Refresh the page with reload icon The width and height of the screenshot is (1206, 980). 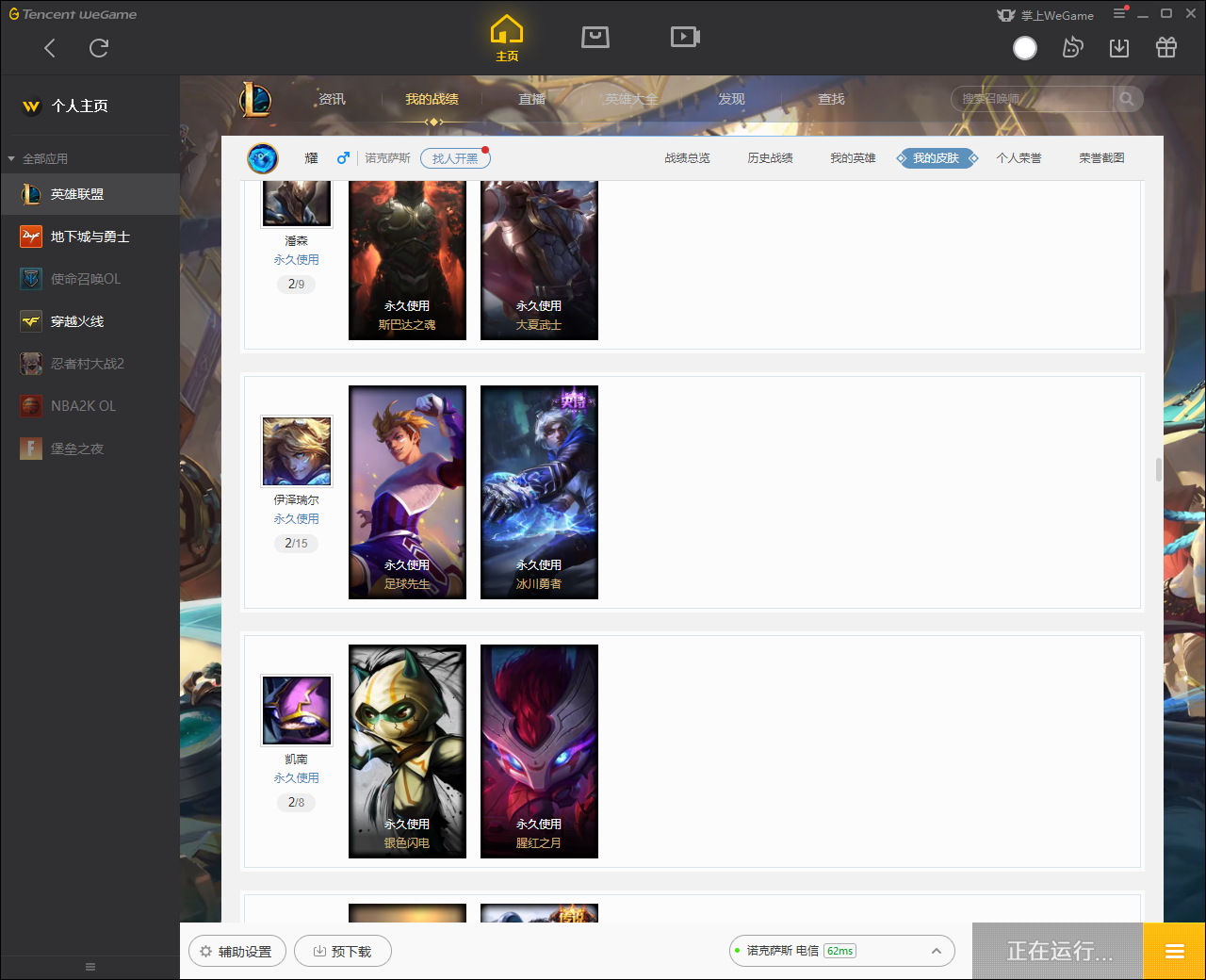coord(99,48)
